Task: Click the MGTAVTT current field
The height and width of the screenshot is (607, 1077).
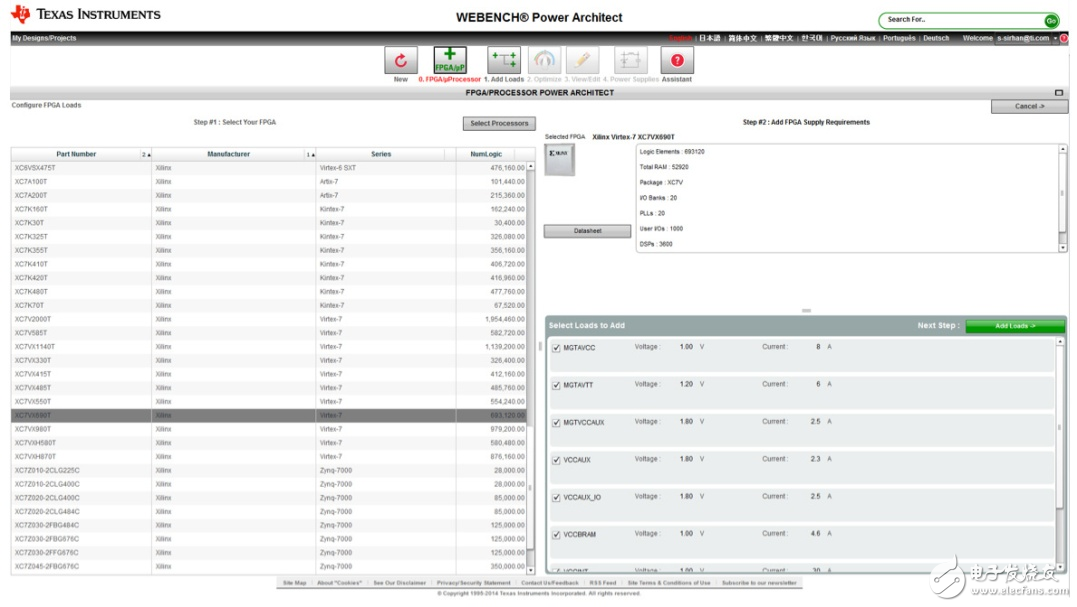Action: tap(817, 385)
